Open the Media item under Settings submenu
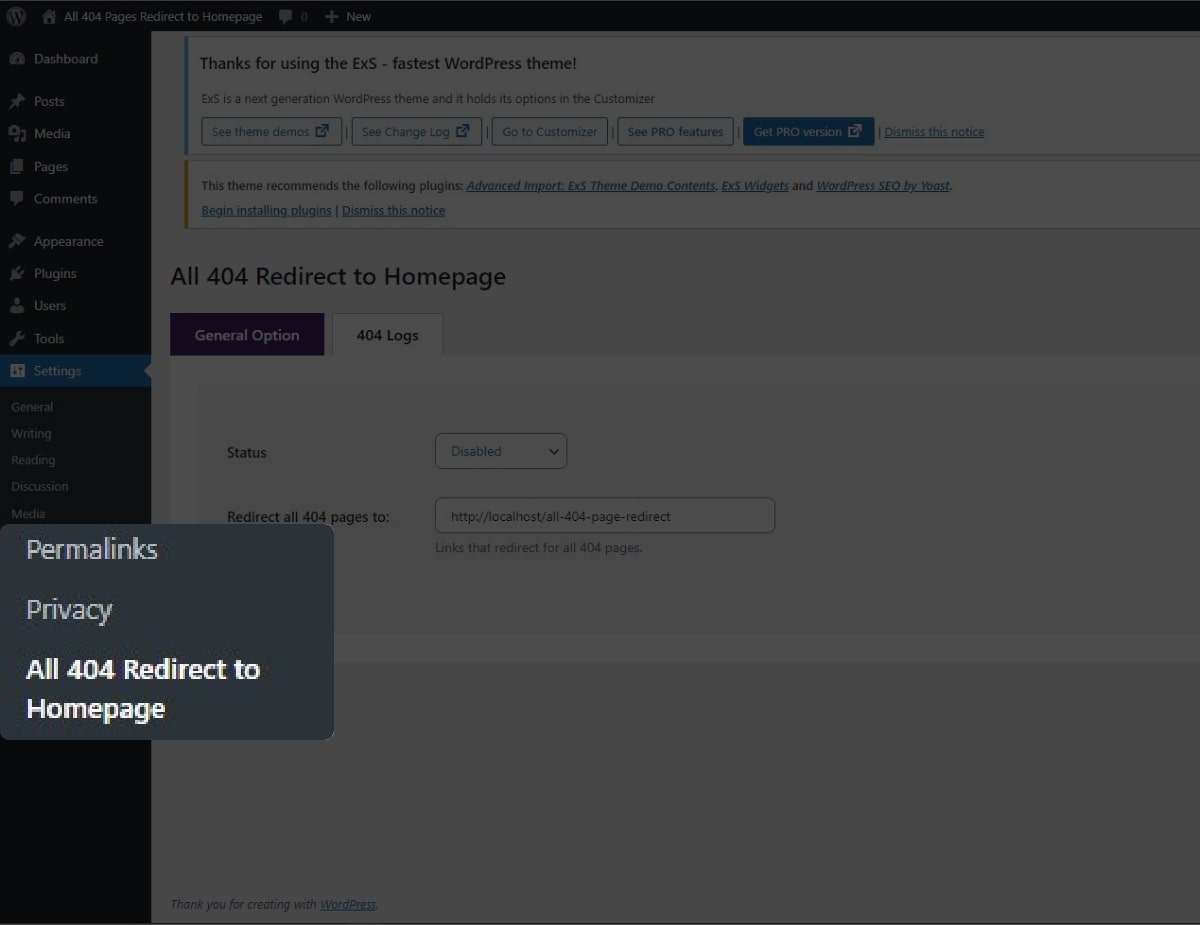This screenshot has height=925, width=1200. (x=28, y=513)
